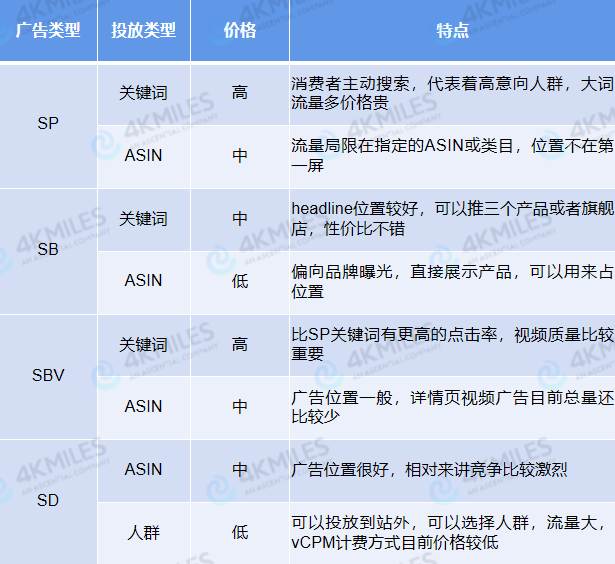Select ASIN cell in the SB section
This screenshot has height=564, width=615.
click(x=143, y=281)
